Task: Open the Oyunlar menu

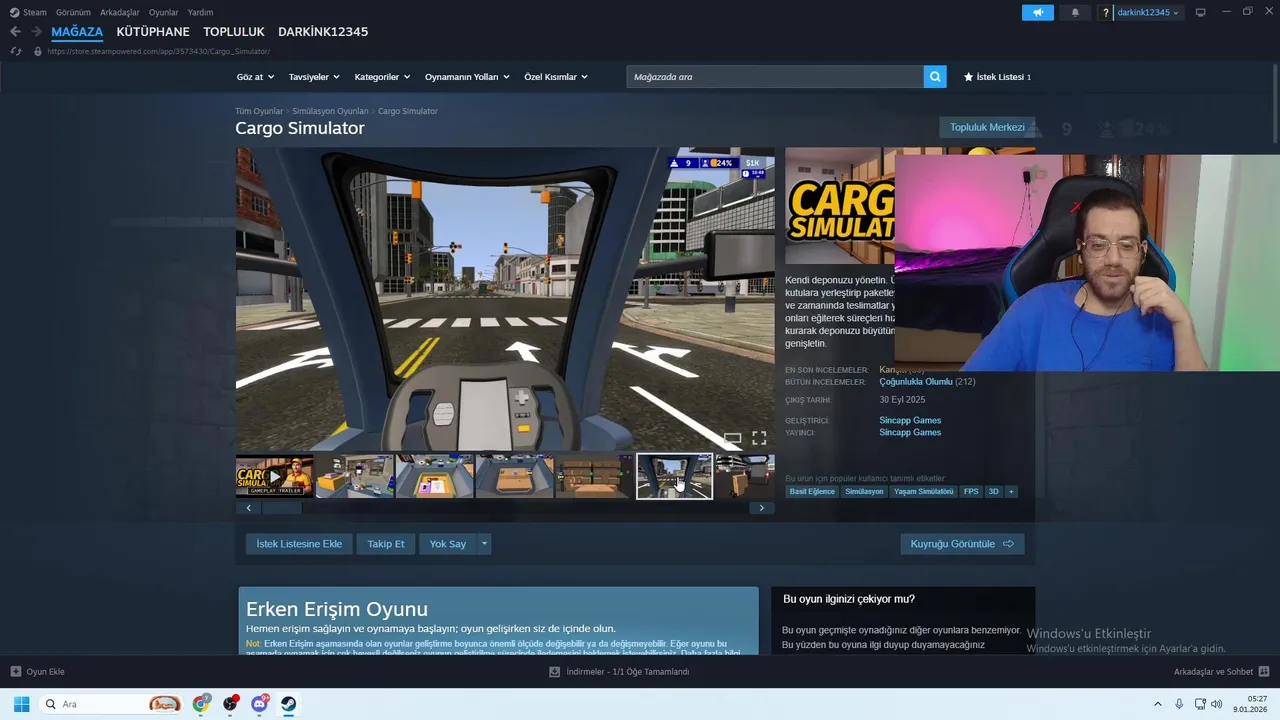Action: pos(164,12)
